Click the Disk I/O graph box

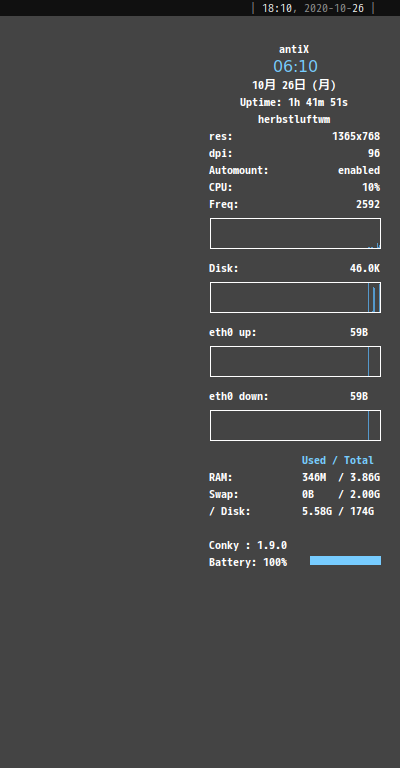click(295, 297)
